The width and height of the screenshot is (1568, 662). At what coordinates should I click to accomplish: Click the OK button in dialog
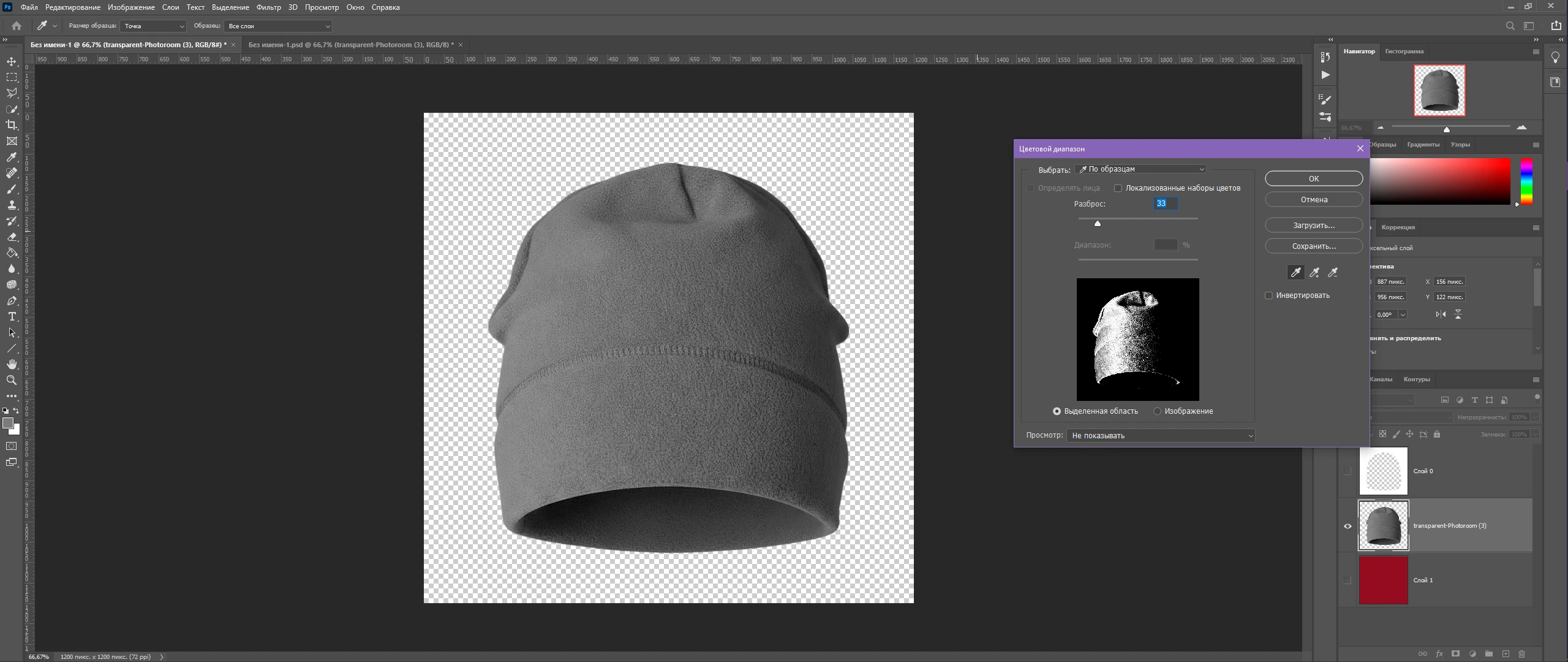(x=1314, y=178)
